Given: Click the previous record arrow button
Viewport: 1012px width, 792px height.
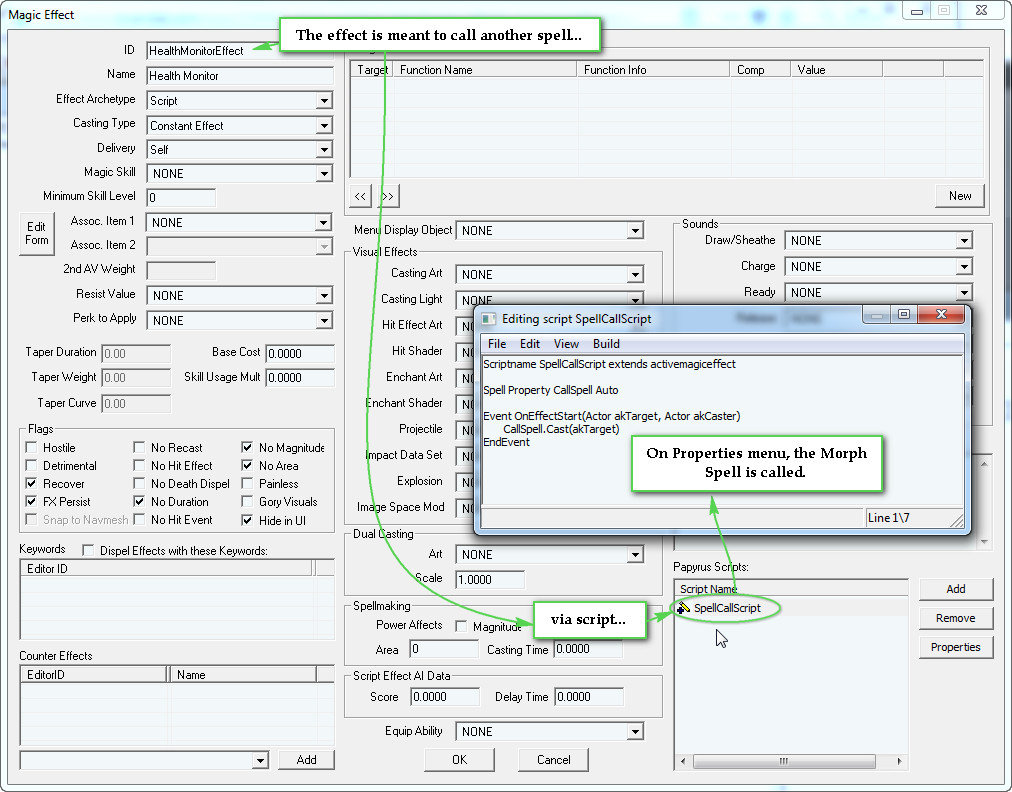Looking at the screenshot, I should click(x=359, y=196).
